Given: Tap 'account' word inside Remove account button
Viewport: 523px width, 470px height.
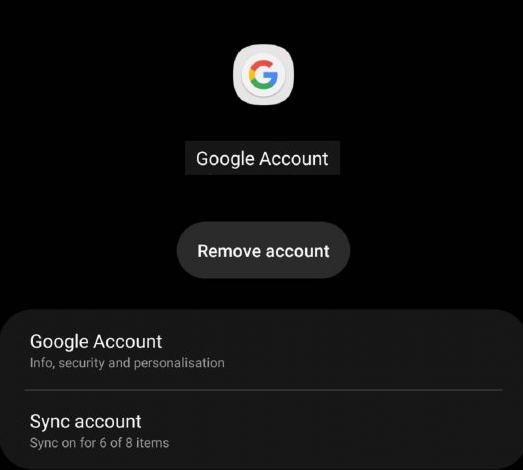Looking at the screenshot, I should pyautogui.click(x=298, y=251).
